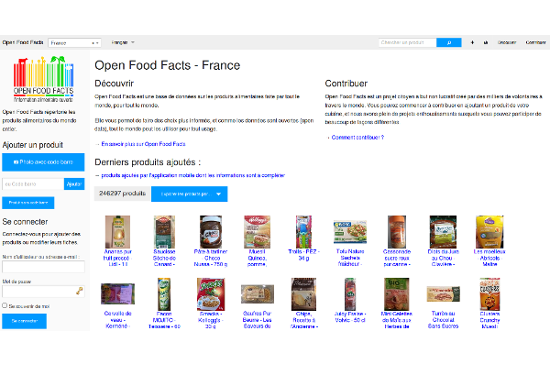Click the plus icon in top bar

tap(472, 42)
